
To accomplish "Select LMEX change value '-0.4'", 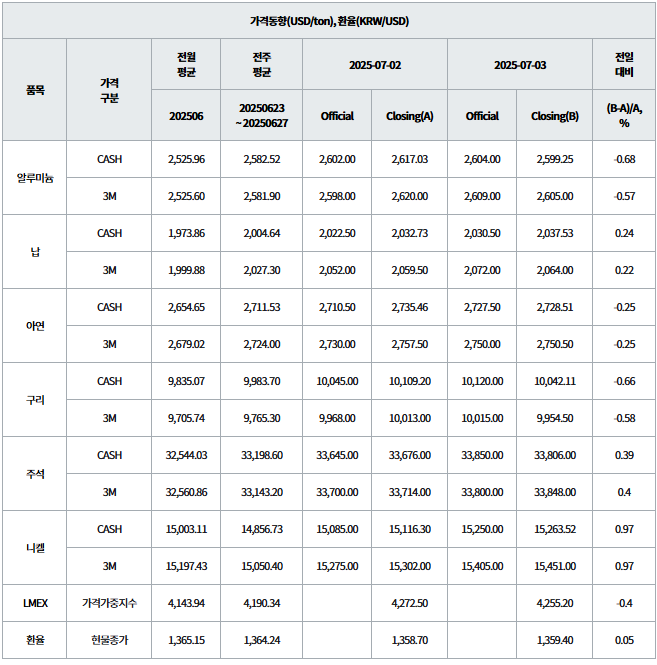I will click(x=624, y=603).
